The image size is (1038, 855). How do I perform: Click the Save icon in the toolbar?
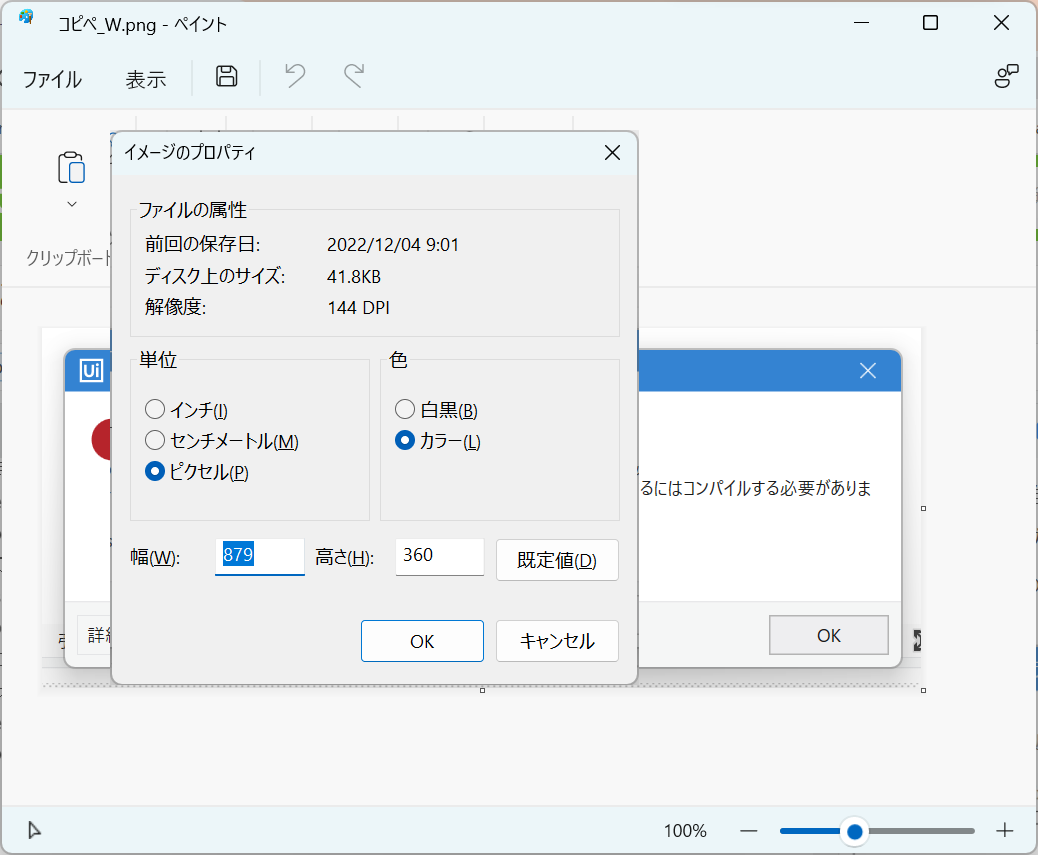[x=225, y=78]
